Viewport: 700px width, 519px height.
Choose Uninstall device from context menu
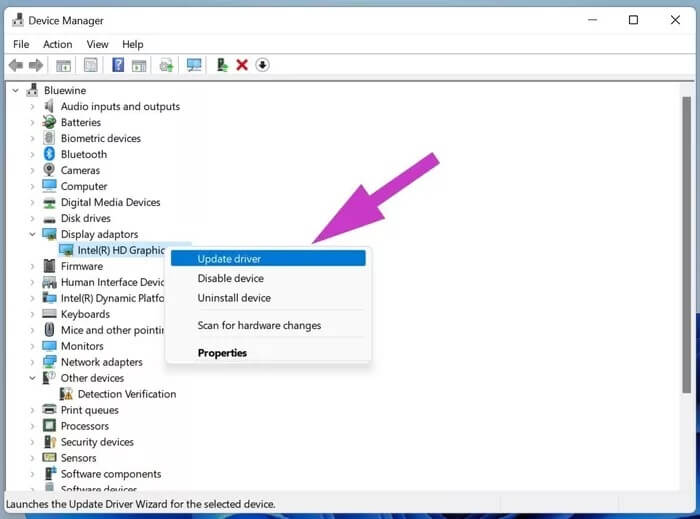(268, 298)
